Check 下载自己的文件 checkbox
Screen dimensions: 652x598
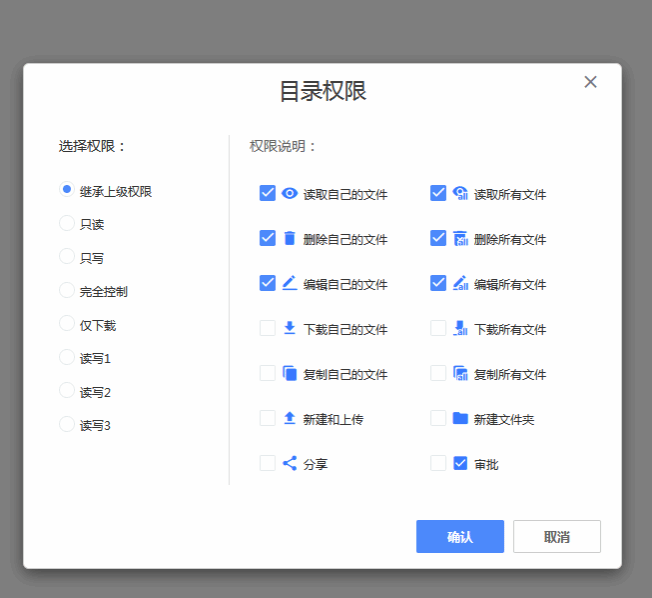pyautogui.click(x=267, y=328)
